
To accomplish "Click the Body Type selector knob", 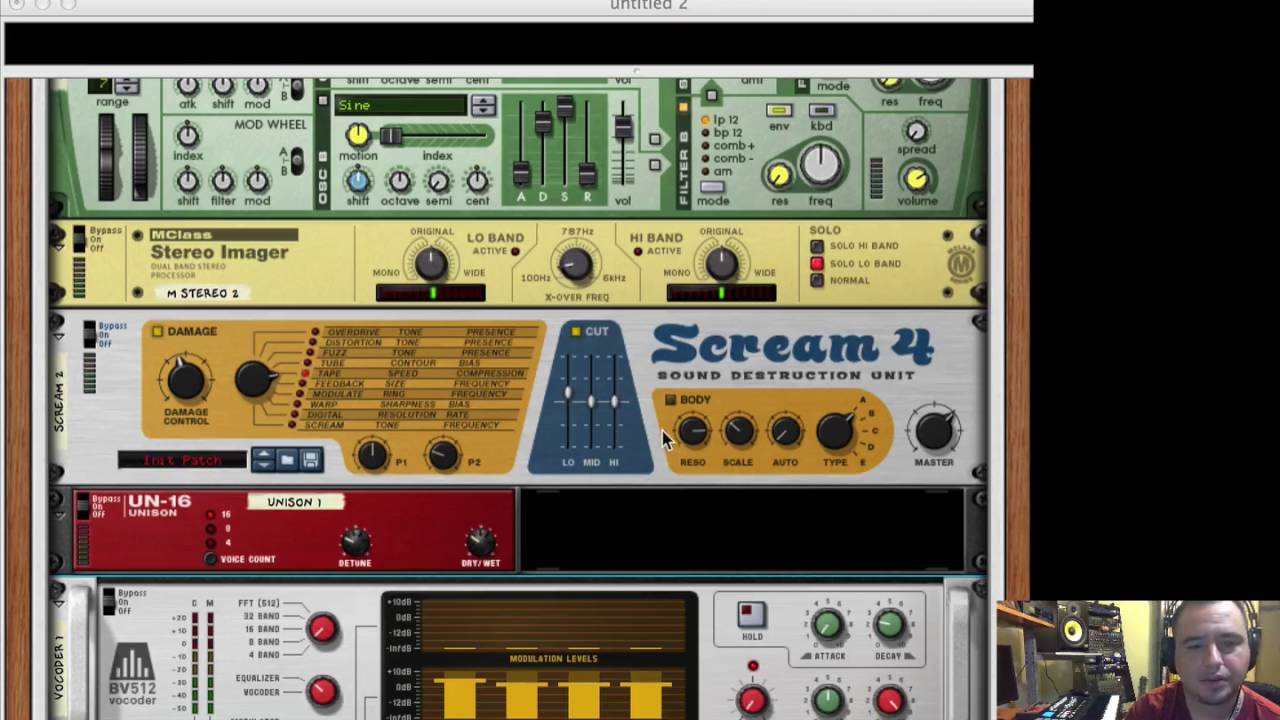I will [834, 431].
